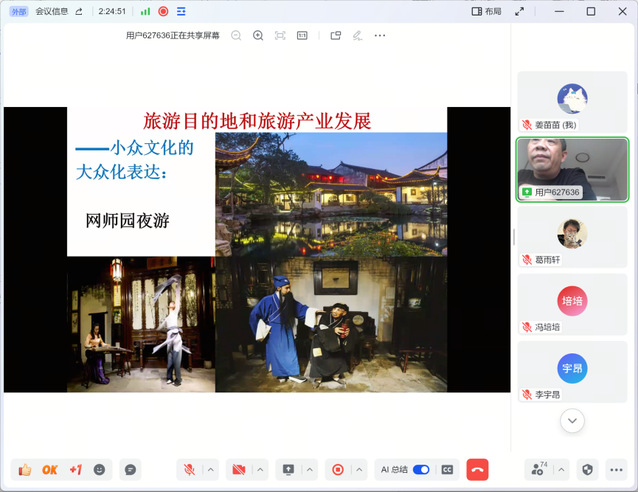Click the share screen icon
The width and height of the screenshot is (638, 492).
pos(289,469)
